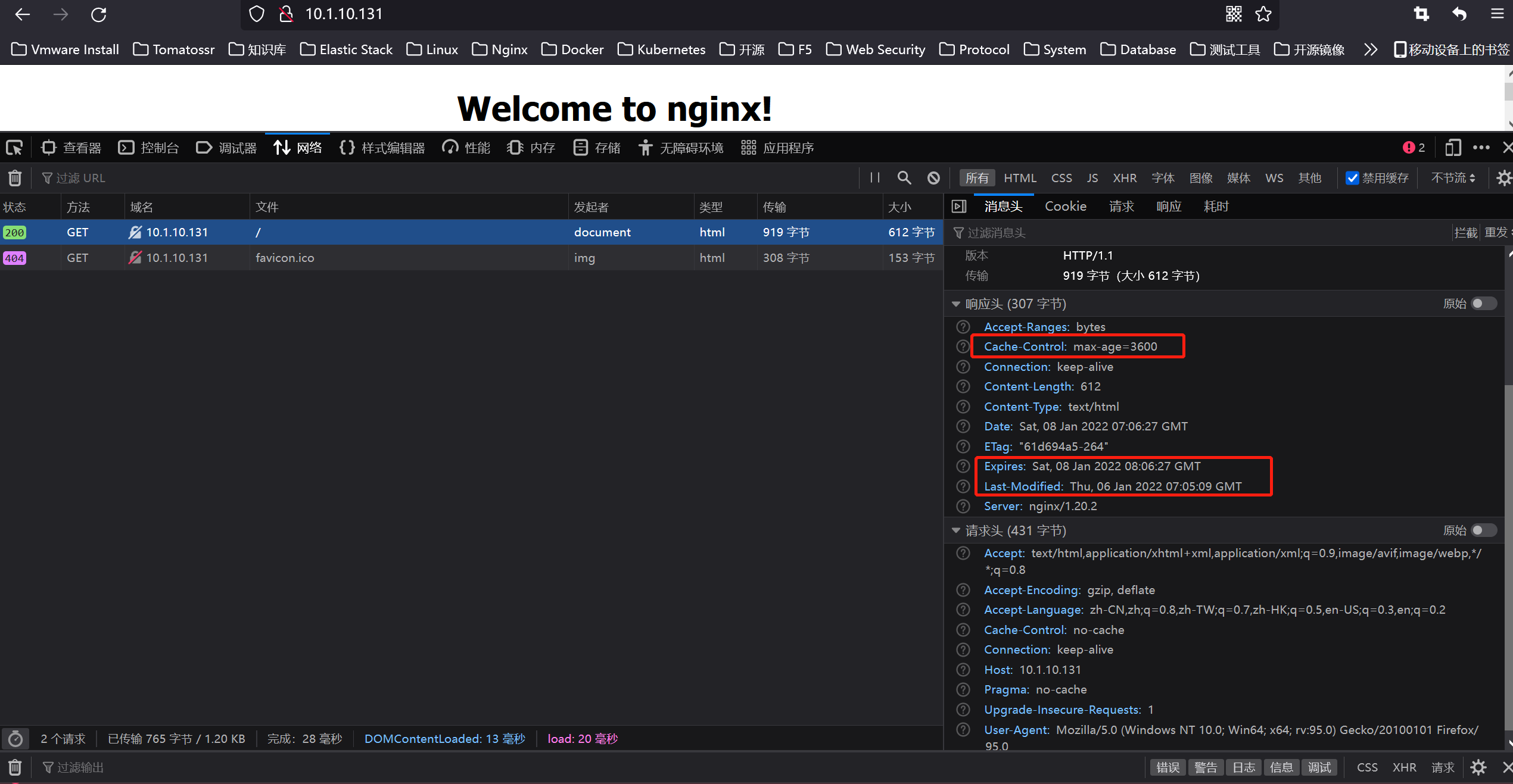Click the element picker icon

coord(14,148)
